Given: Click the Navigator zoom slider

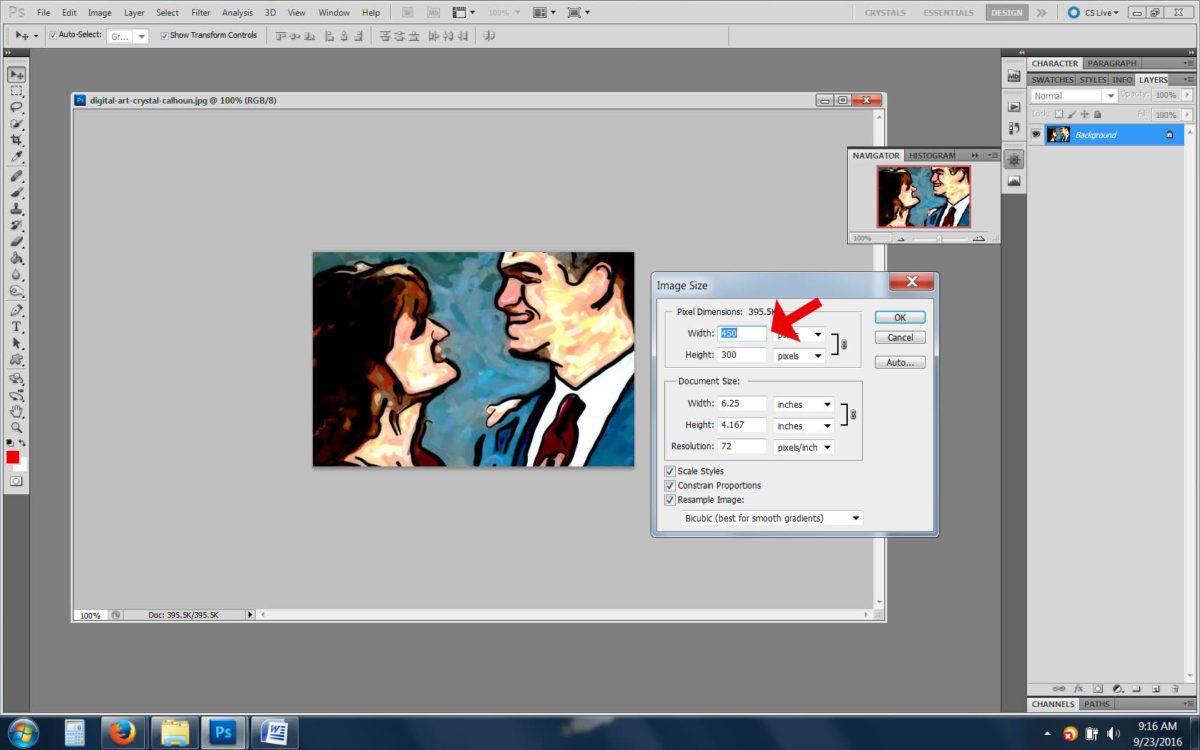Looking at the screenshot, I should 938,239.
